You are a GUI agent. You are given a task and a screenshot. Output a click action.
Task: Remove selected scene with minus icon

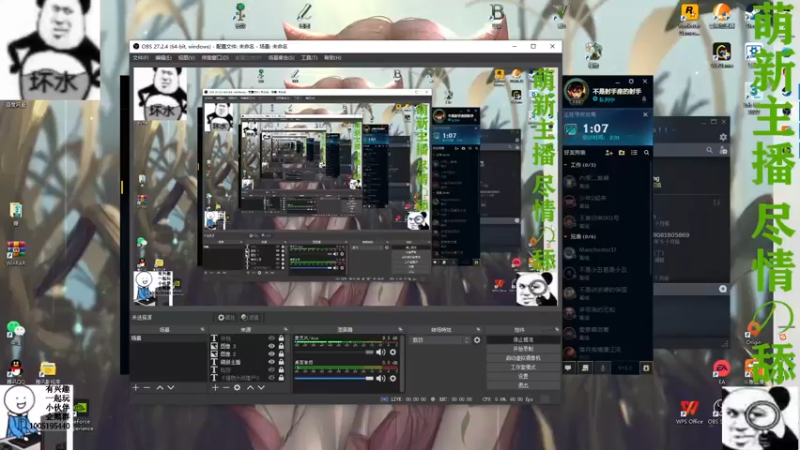147,388
